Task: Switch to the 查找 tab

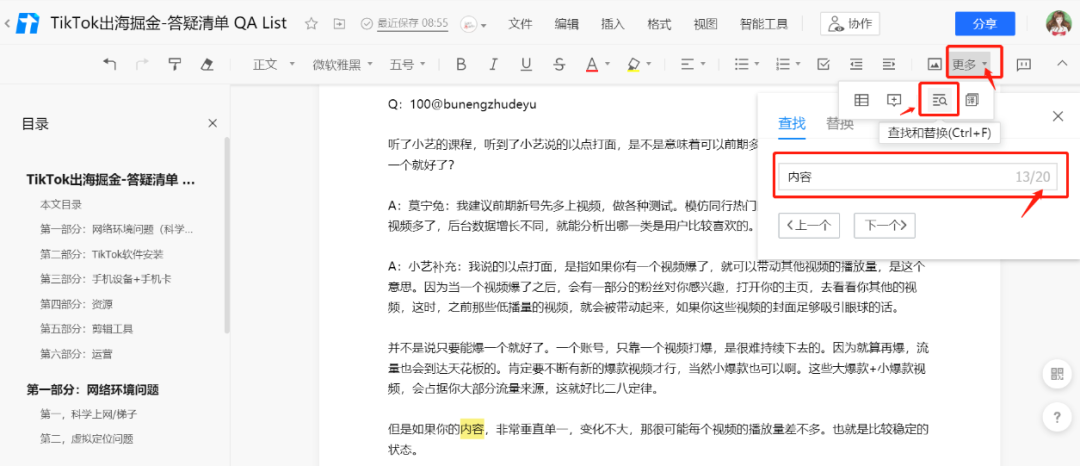Action: coord(791,124)
